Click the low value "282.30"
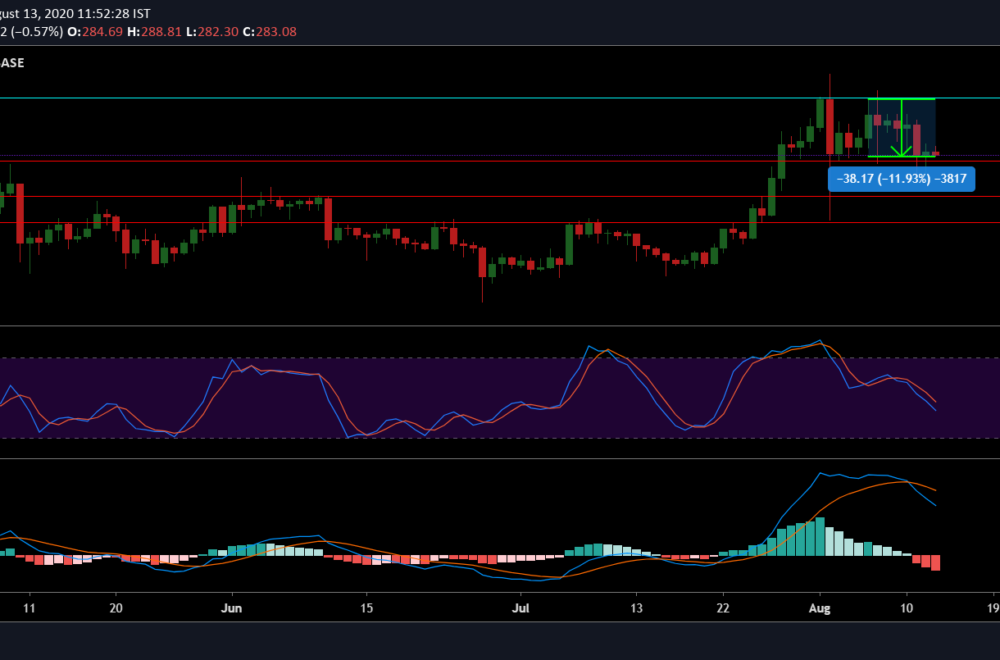The image size is (1000, 660). (x=218, y=32)
